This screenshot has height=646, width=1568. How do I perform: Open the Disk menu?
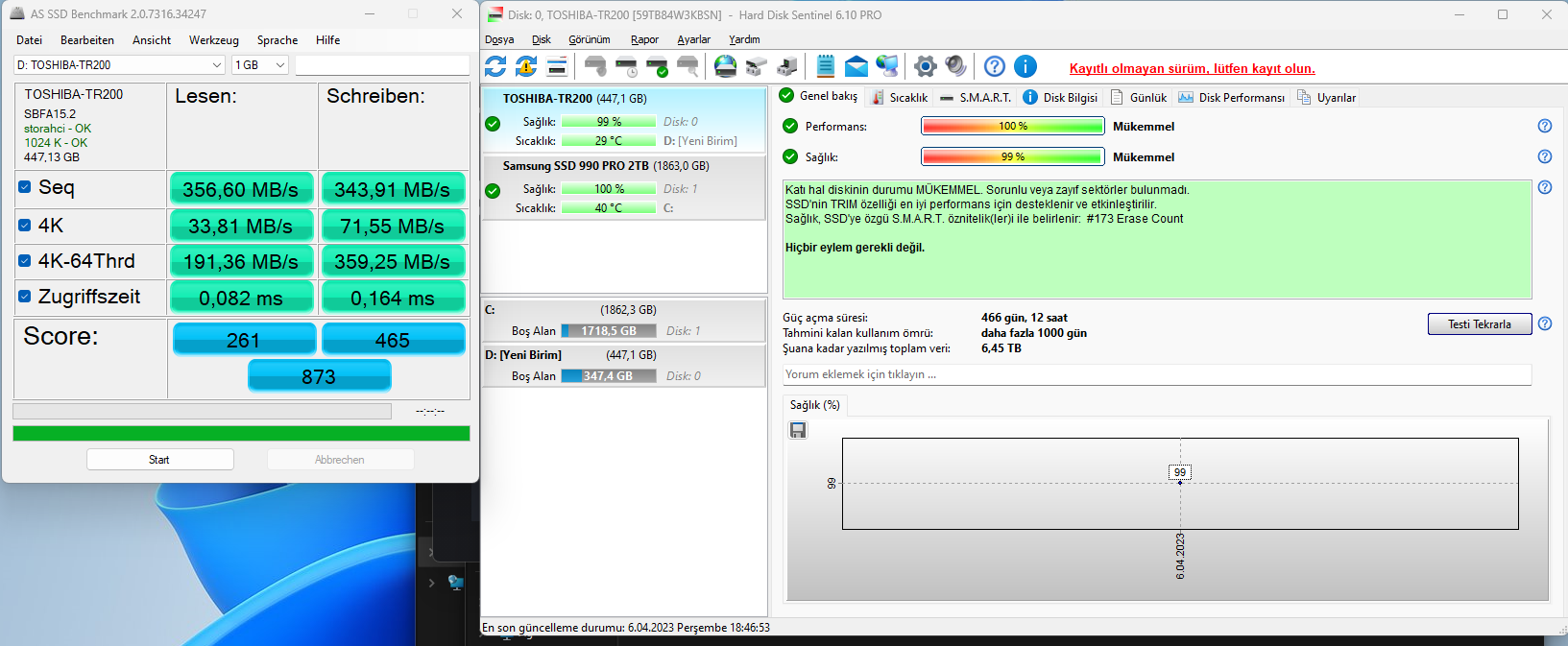click(x=542, y=39)
